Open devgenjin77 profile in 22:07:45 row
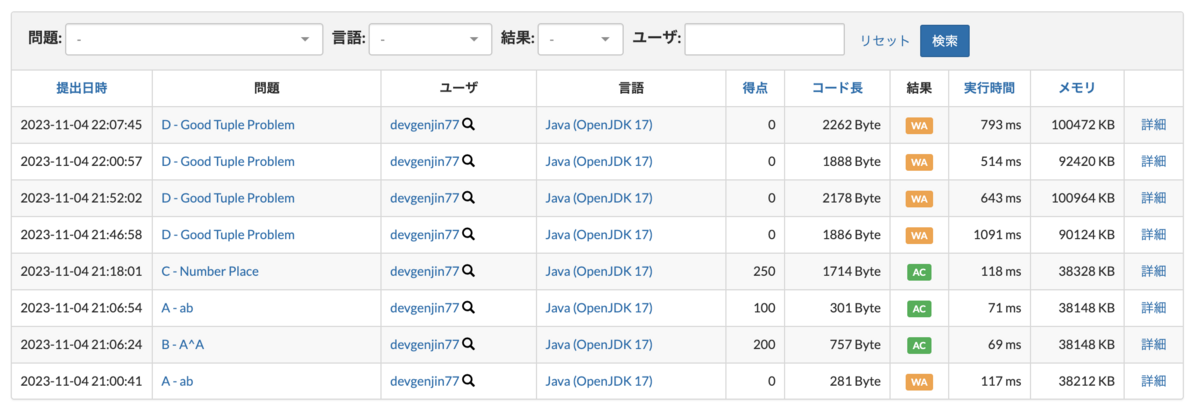 (424, 125)
